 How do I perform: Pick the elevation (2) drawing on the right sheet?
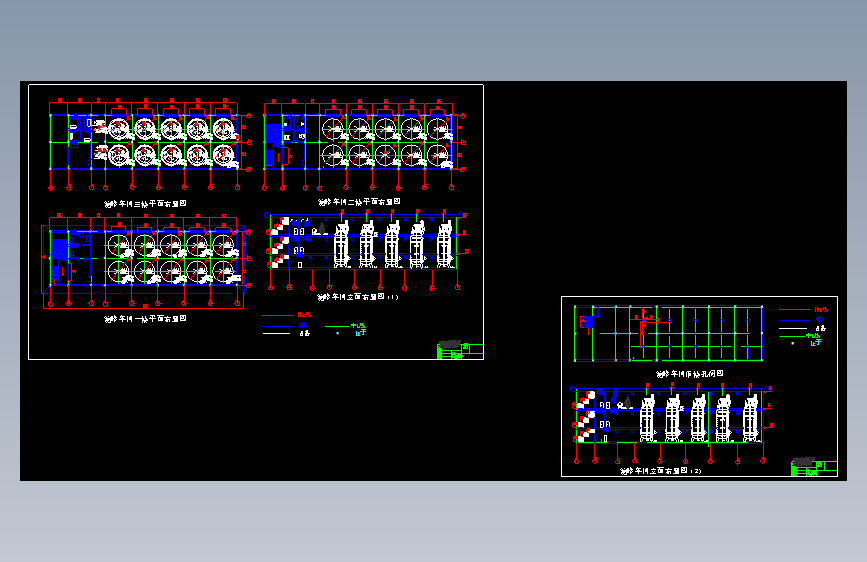click(671, 423)
